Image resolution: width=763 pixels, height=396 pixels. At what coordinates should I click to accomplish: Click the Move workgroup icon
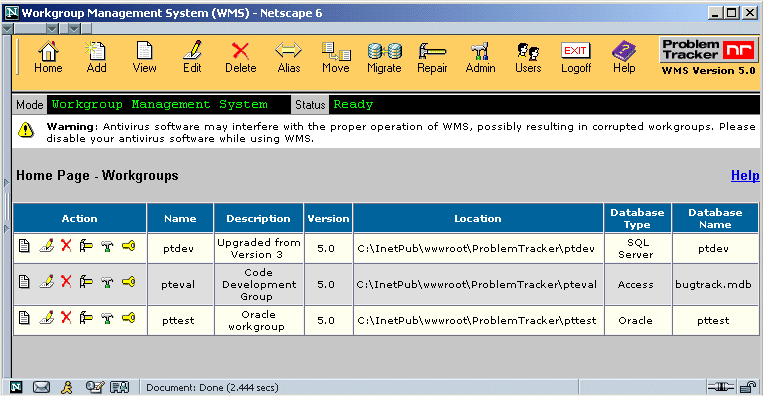[336, 57]
